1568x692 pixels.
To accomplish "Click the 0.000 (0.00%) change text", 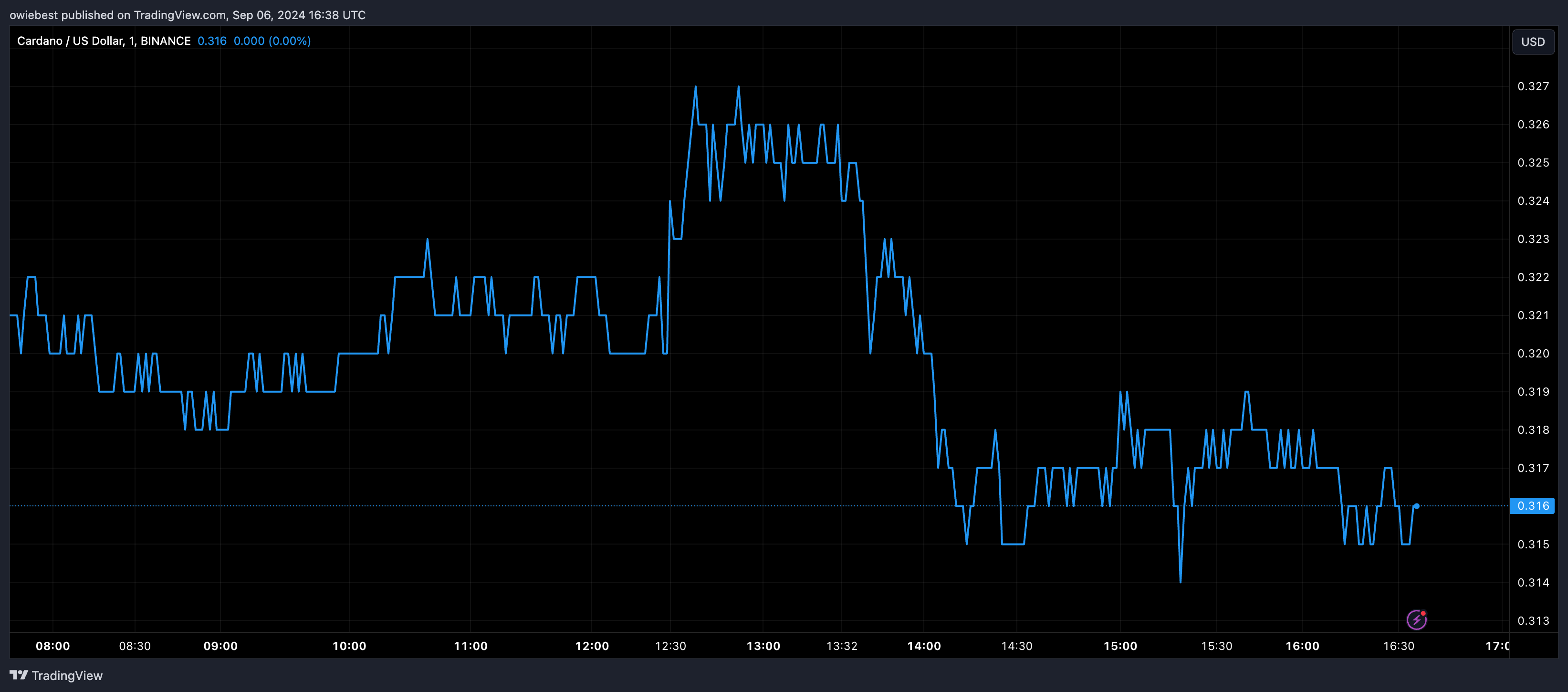I will coord(272,41).
